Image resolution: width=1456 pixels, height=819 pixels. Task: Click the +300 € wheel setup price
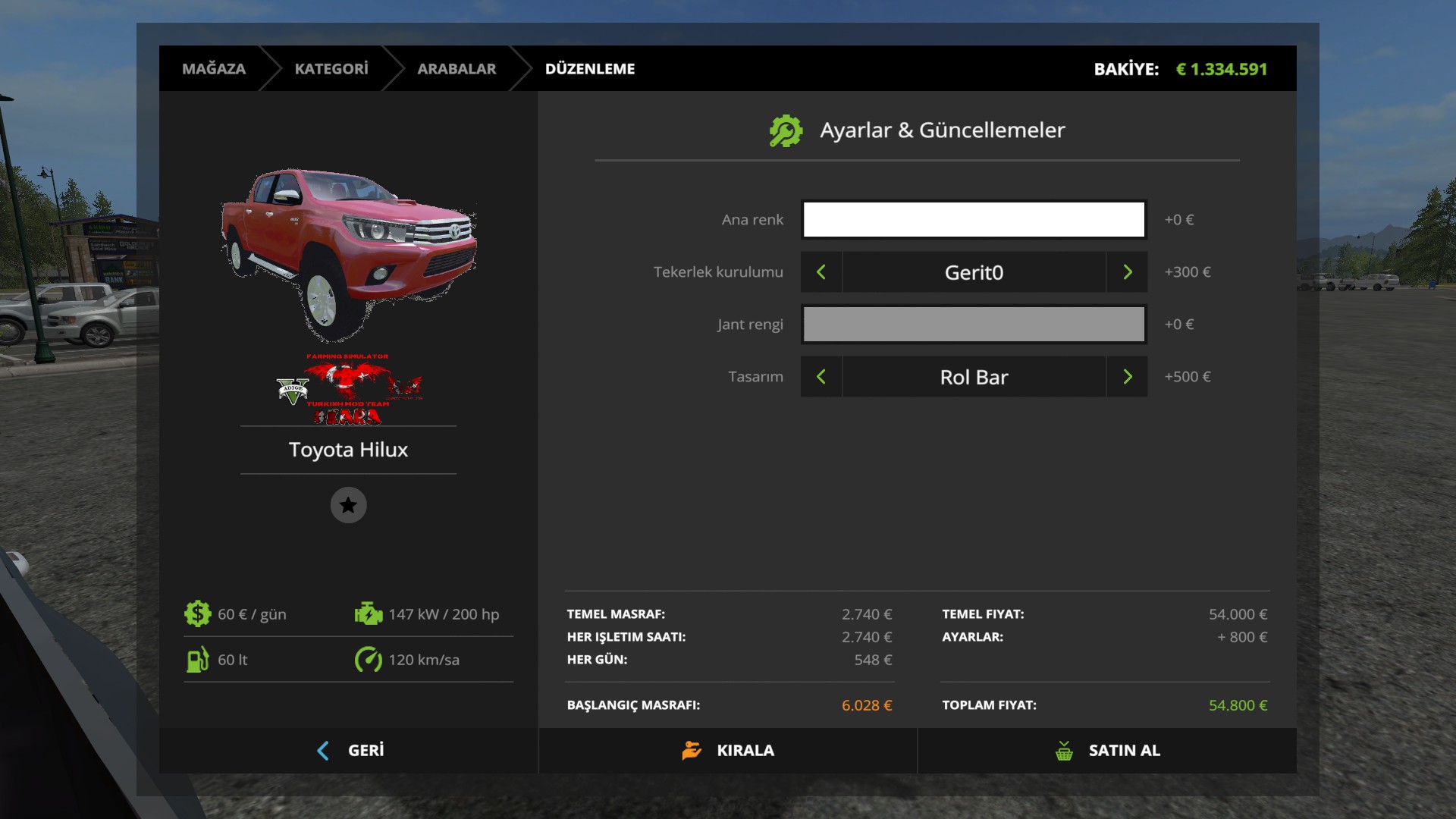pos(1188,272)
